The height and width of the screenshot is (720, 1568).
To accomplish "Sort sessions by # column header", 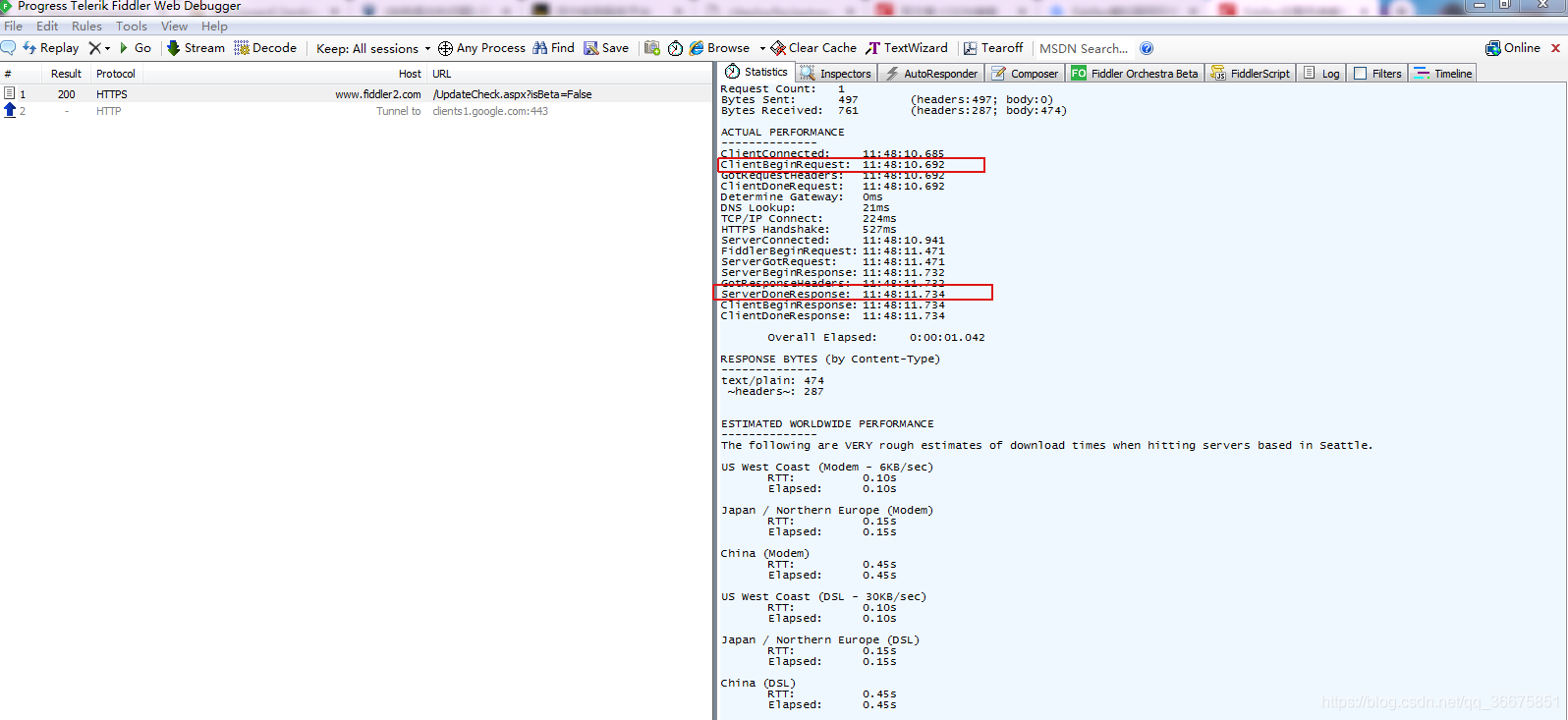I will click(20, 74).
